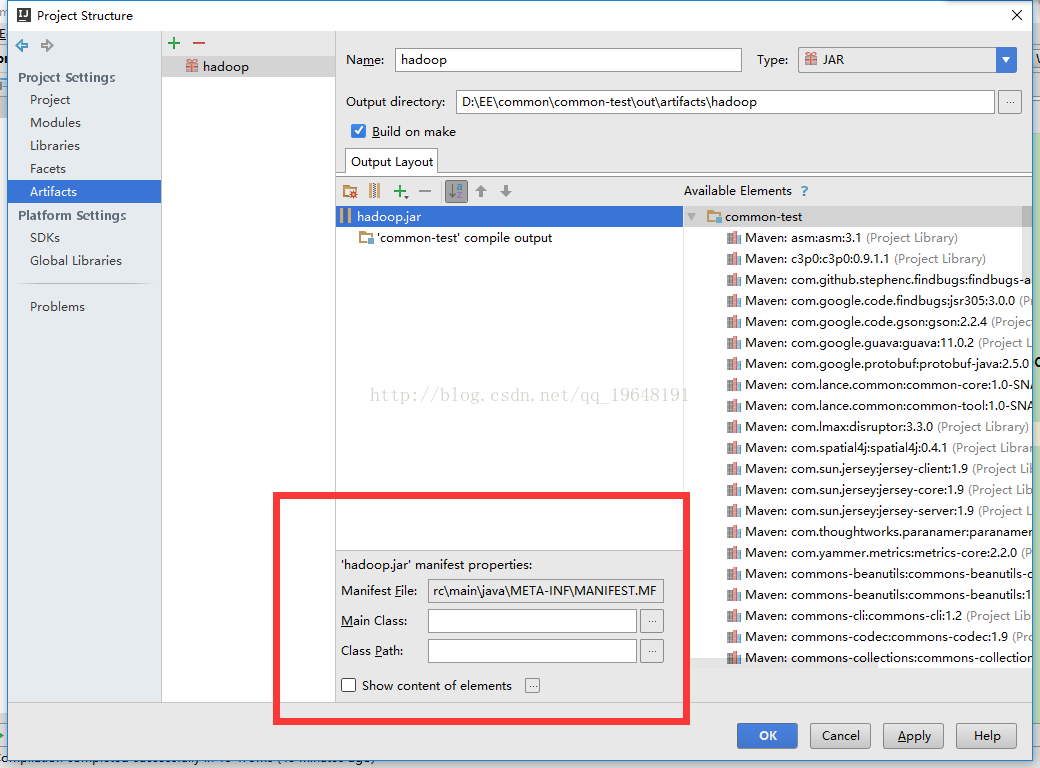This screenshot has width=1040, height=768.
Task: Open Facets settings page
Action: [48, 168]
